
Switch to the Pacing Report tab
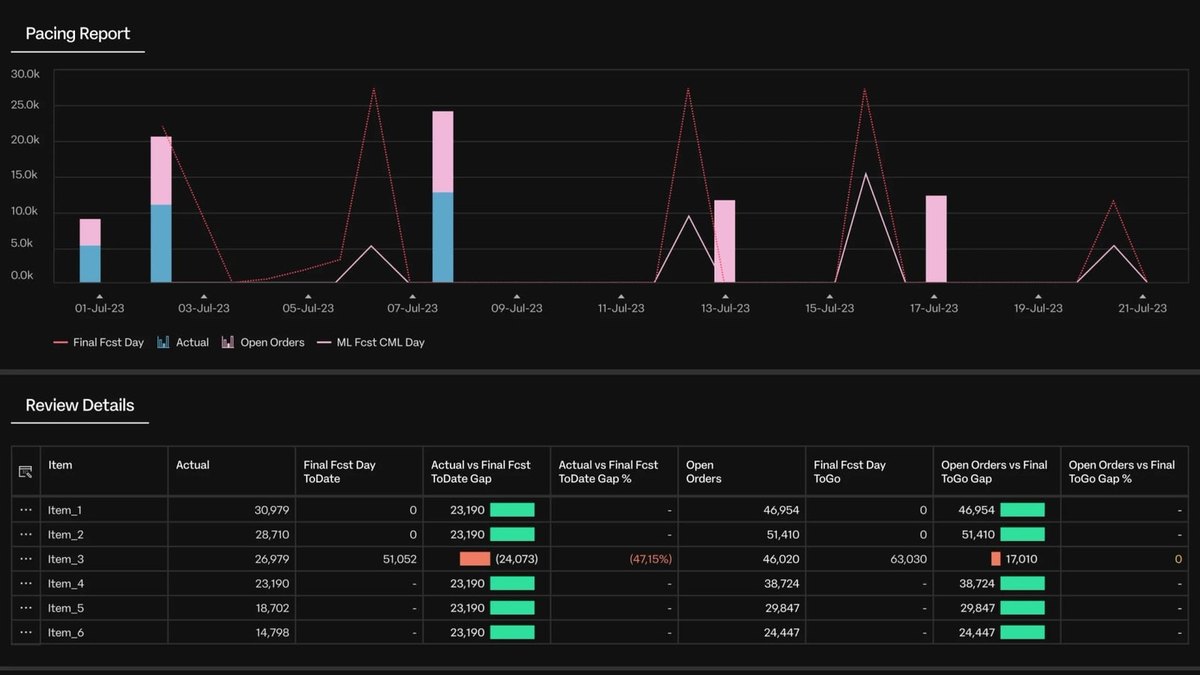click(x=78, y=34)
